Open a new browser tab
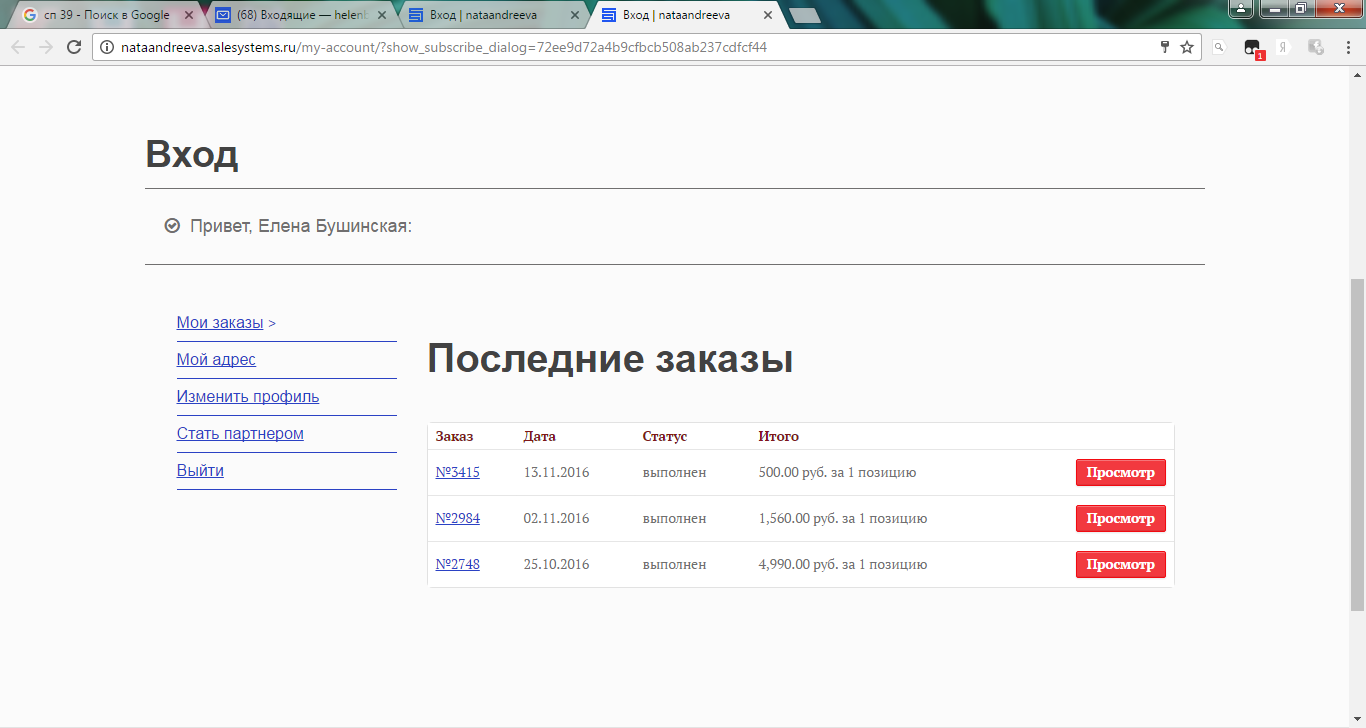The image size is (1366, 728). (804, 15)
